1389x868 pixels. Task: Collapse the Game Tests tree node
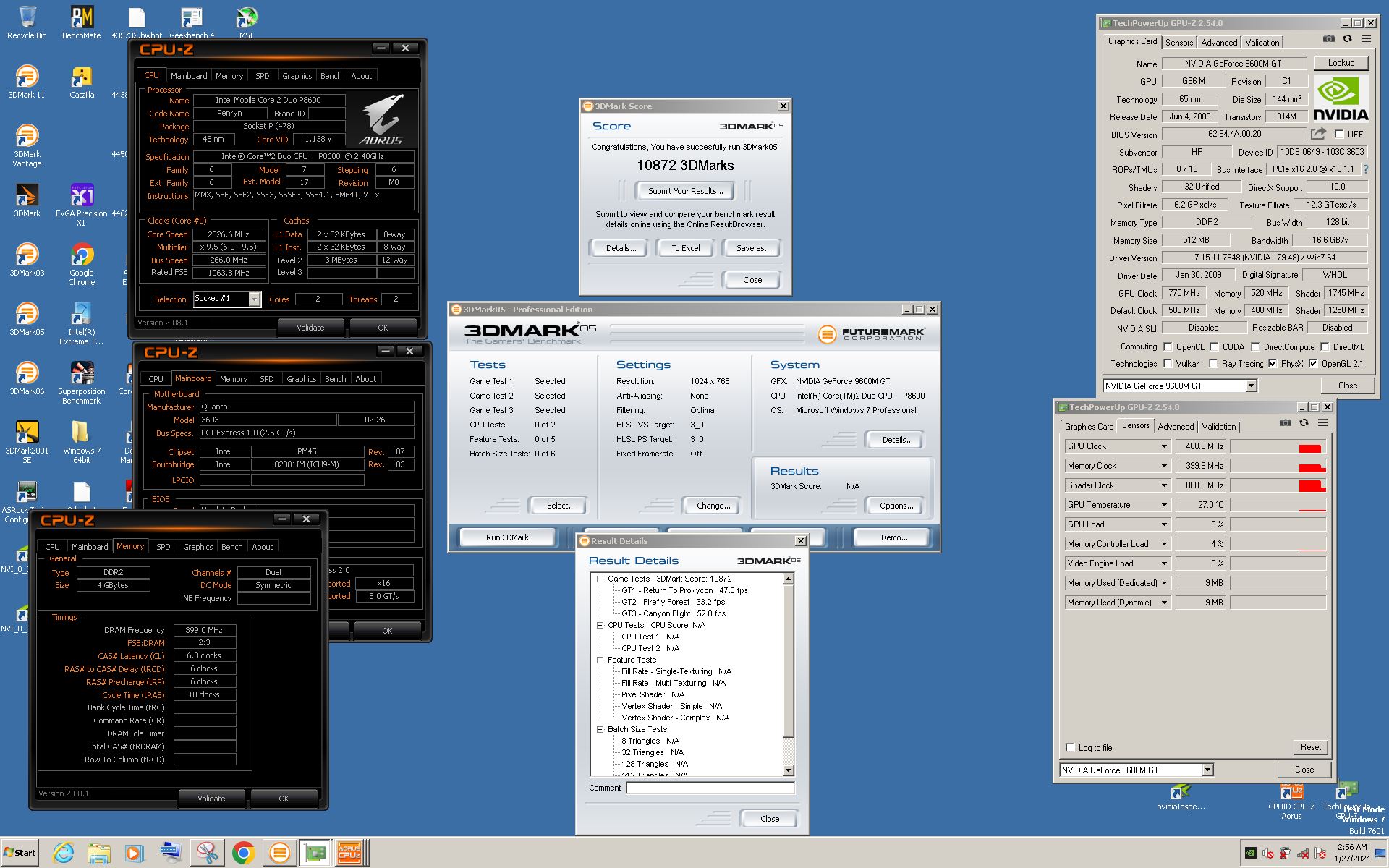pyautogui.click(x=600, y=579)
